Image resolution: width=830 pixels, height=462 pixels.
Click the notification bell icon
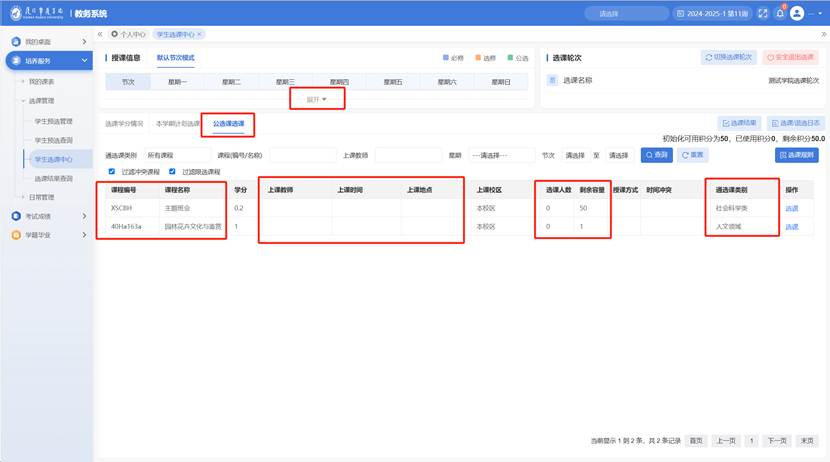[779, 13]
